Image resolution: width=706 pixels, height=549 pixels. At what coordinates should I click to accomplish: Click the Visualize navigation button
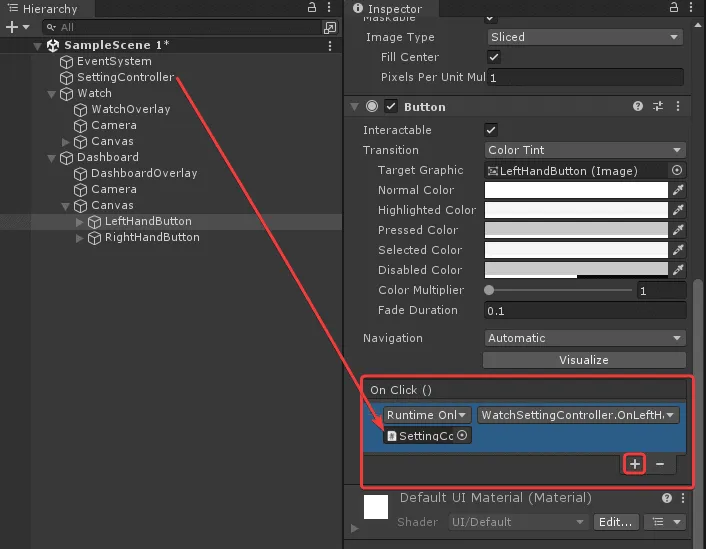(584, 360)
